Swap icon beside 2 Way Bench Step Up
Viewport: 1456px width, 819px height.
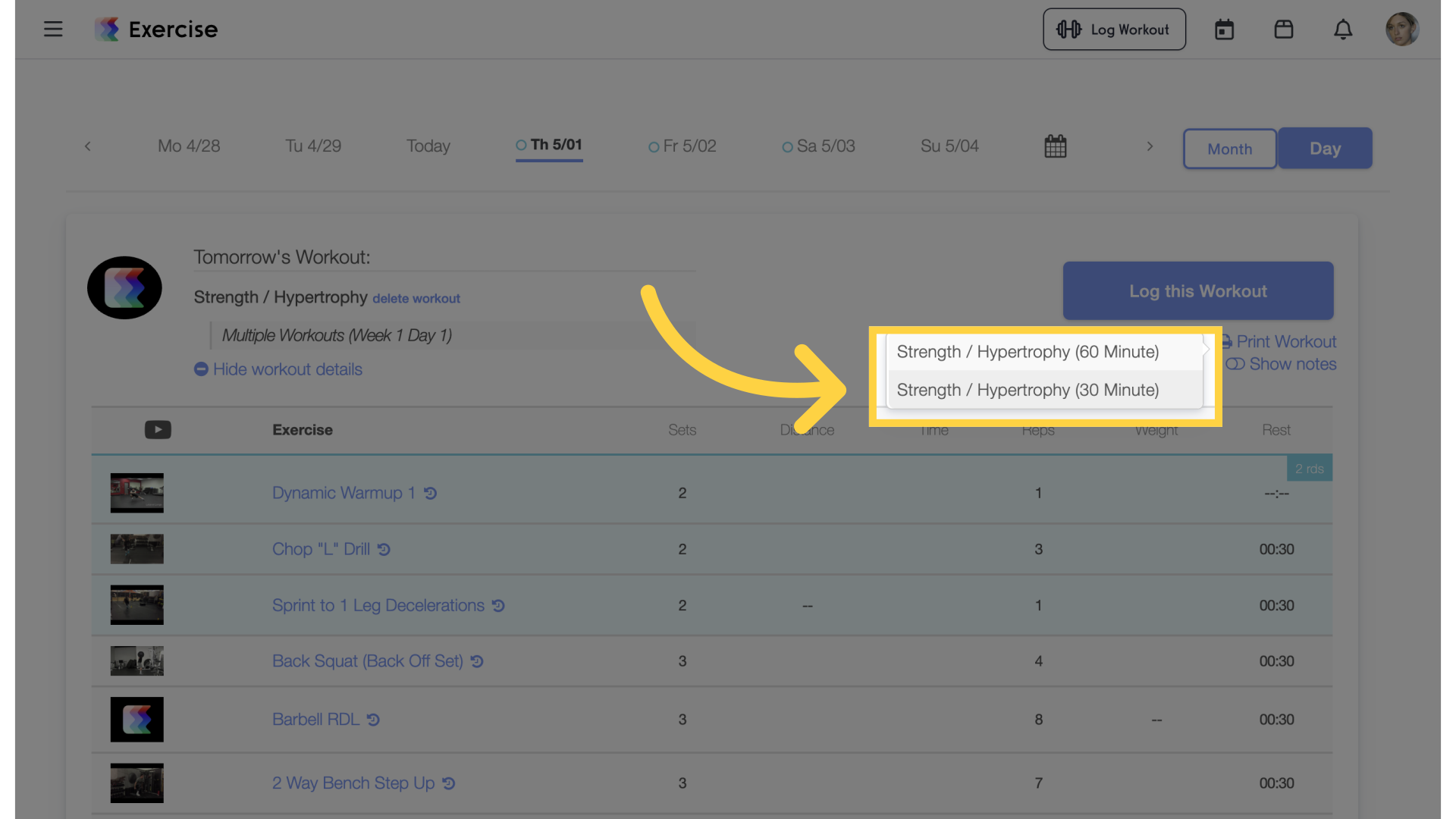pos(449,783)
